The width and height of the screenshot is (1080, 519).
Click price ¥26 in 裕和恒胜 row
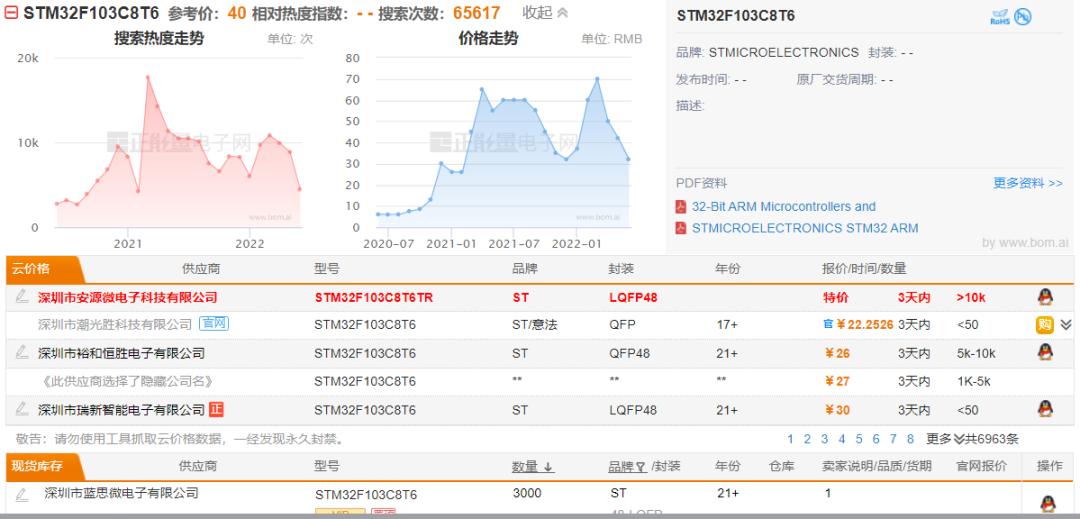(837, 353)
